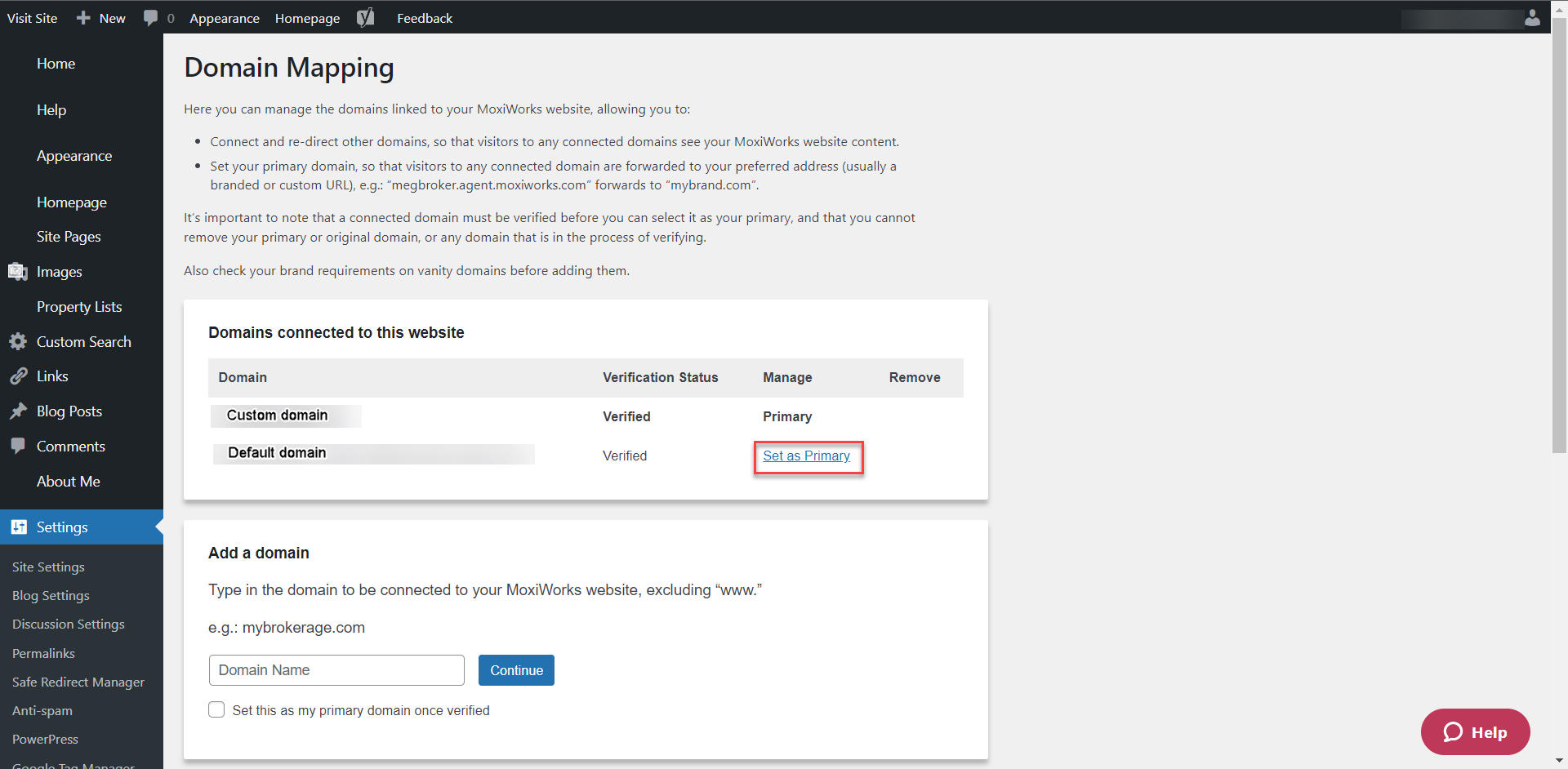Click the Comments speech bubble sidebar icon
Viewport: 1568px width, 769px height.
coord(18,447)
